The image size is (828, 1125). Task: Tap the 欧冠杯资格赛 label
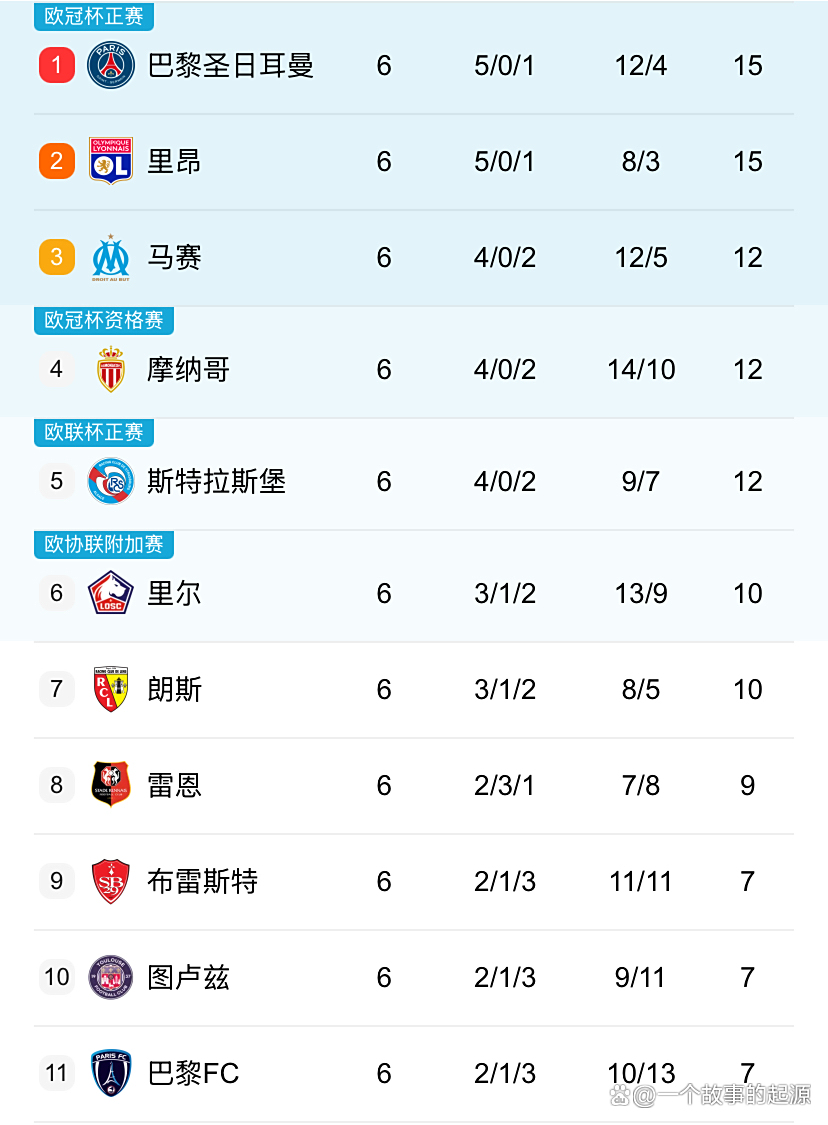point(104,321)
